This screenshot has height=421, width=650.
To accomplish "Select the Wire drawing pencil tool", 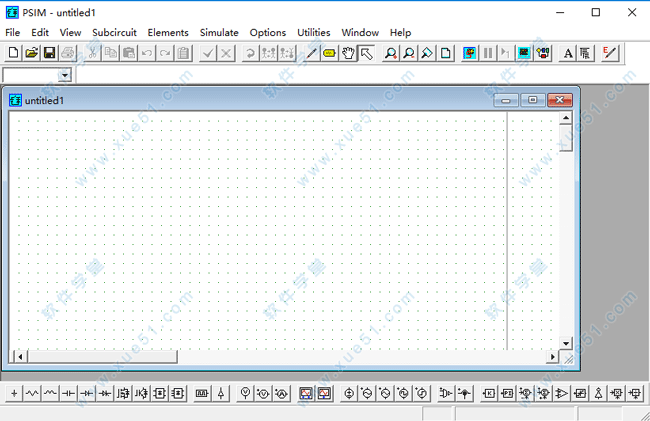I will [311, 53].
